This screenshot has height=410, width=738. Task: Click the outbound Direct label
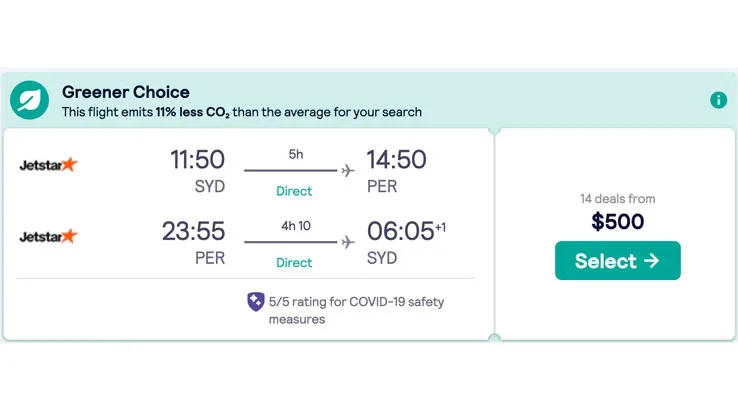pyautogui.click(x=294, y=191)
